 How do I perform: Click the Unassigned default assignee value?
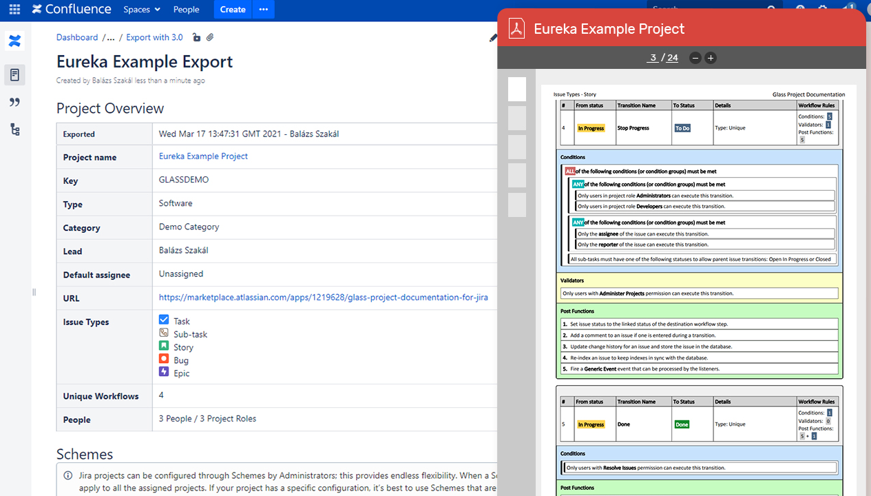click(x=181, y=274)
